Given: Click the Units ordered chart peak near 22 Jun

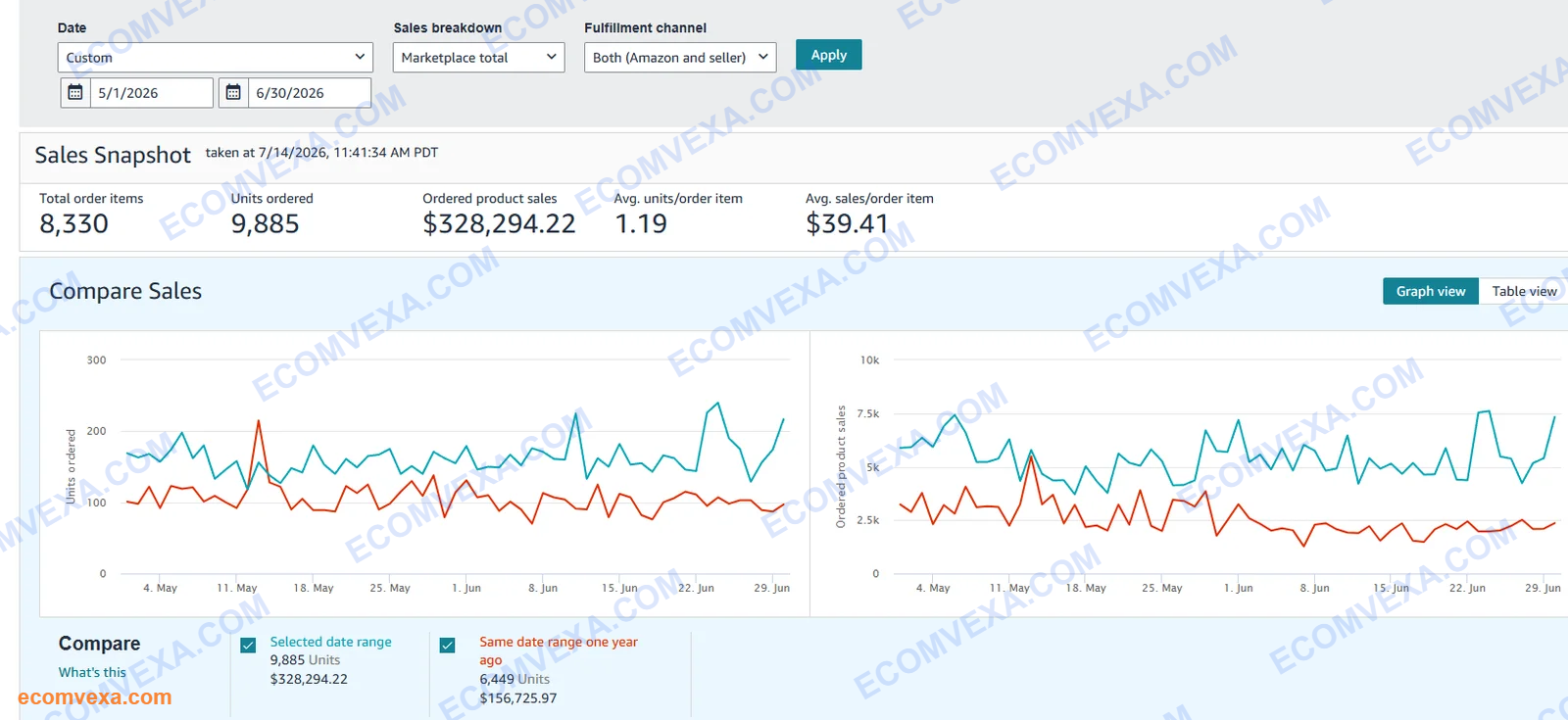Looking at the screenshot, I should click(x=718, y=403).
